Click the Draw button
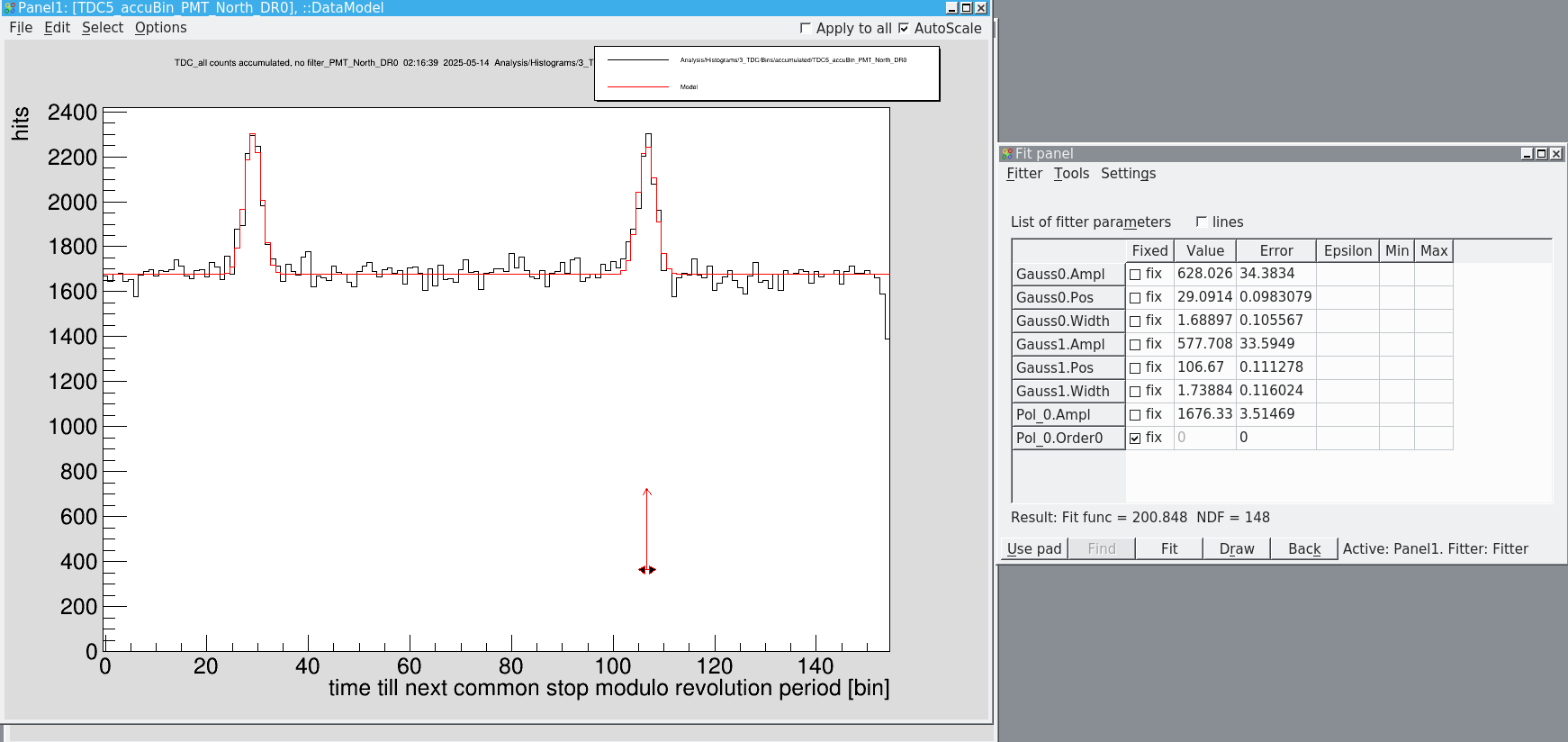This screenshot has width=1568, height=742. (1237, 548)
